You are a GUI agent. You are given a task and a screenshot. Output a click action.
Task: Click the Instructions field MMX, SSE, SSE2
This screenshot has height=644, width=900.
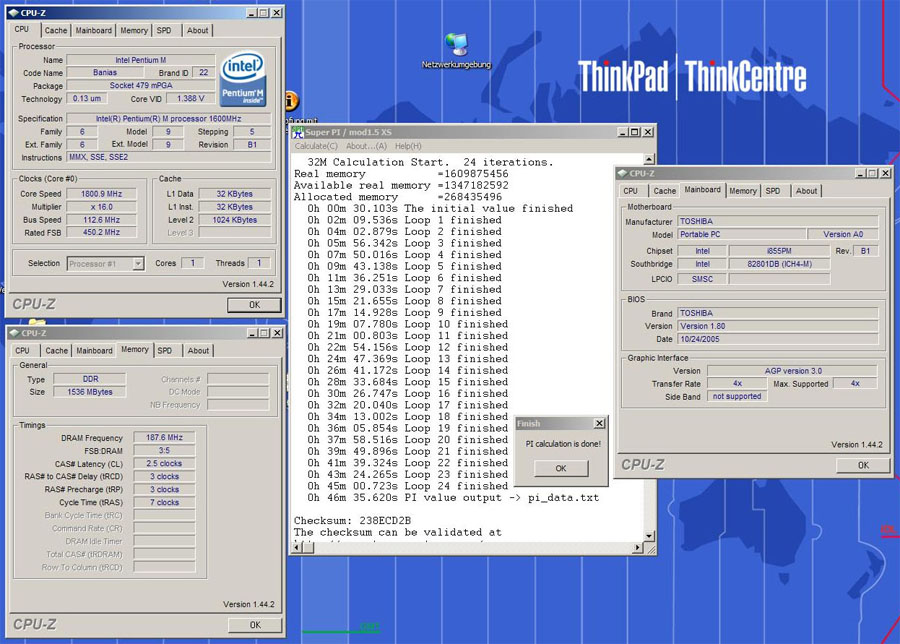pyautogui.click(x=168, y=157)
